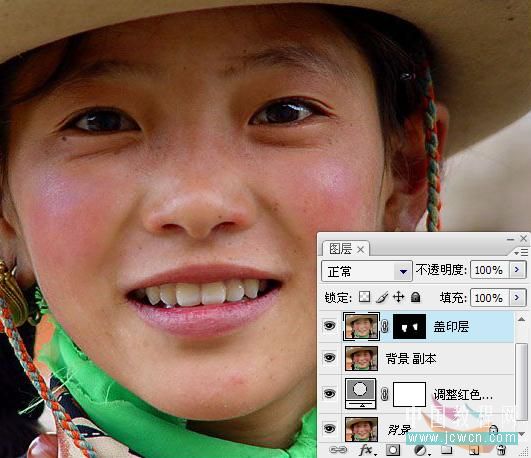Screen dimensions: 531x458
Task: Add a layer mask via bottom icon
Action: (x=393, y=450)
